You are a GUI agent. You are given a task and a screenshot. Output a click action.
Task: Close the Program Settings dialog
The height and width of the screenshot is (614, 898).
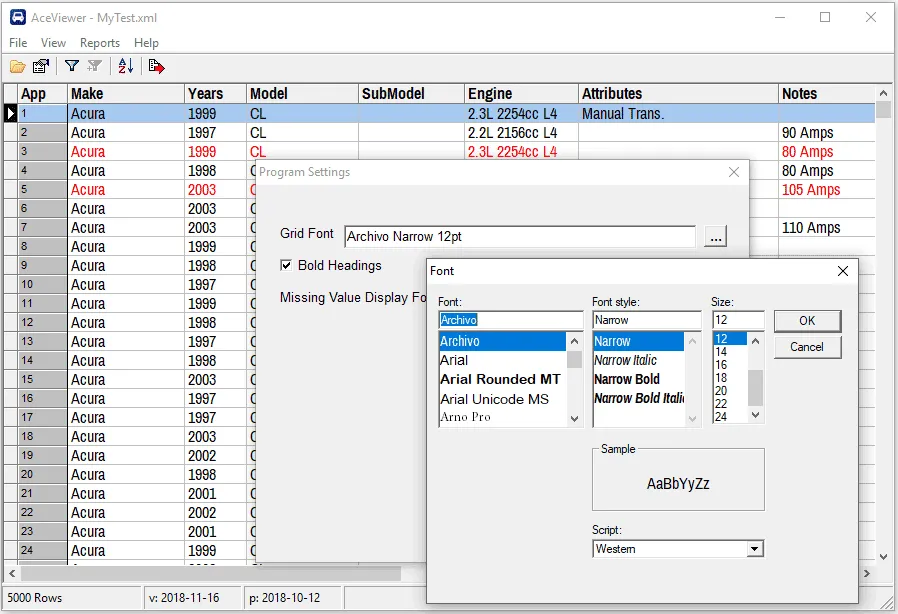[734, 172]
